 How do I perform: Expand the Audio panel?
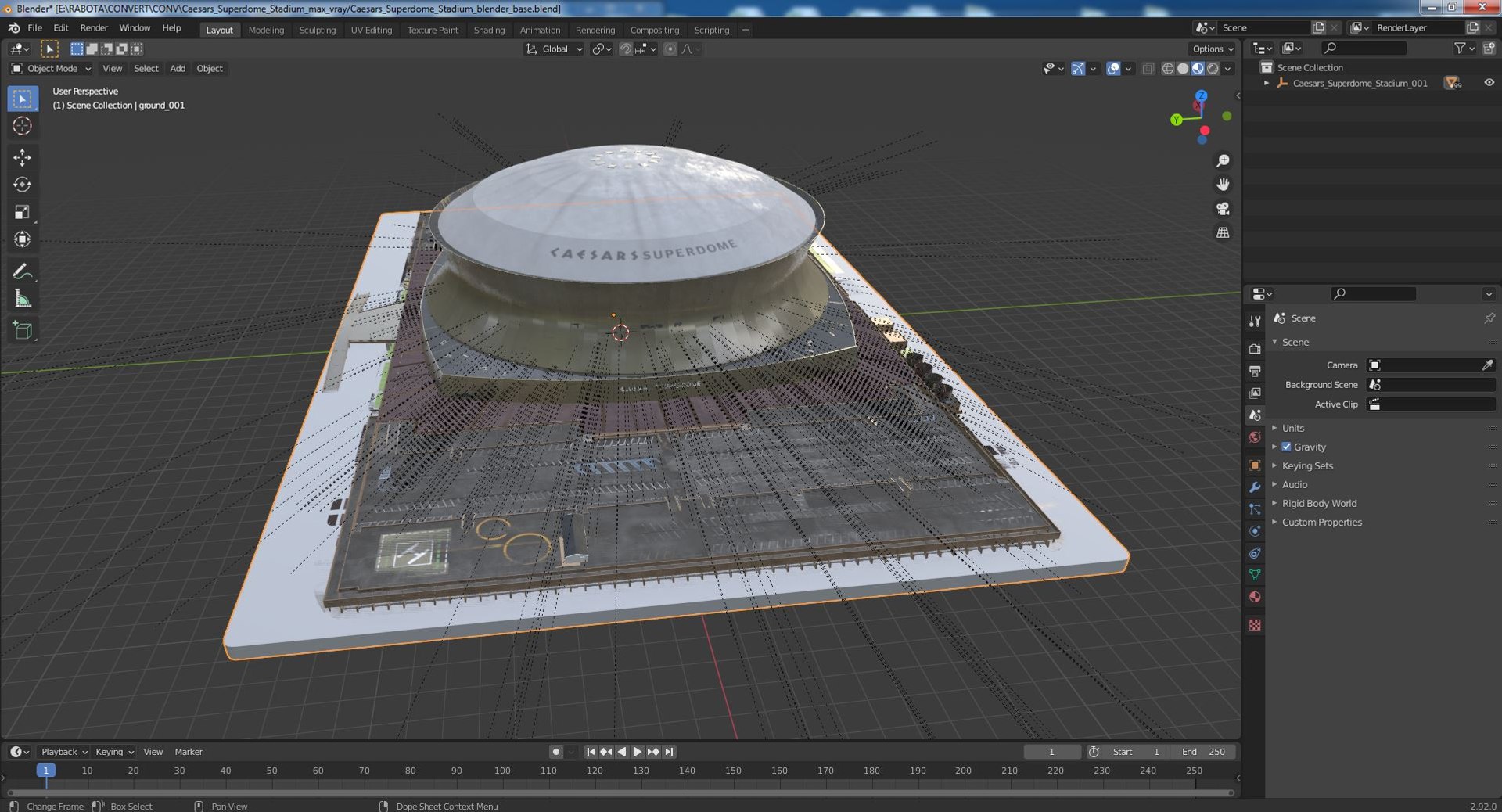point(1294,484)
